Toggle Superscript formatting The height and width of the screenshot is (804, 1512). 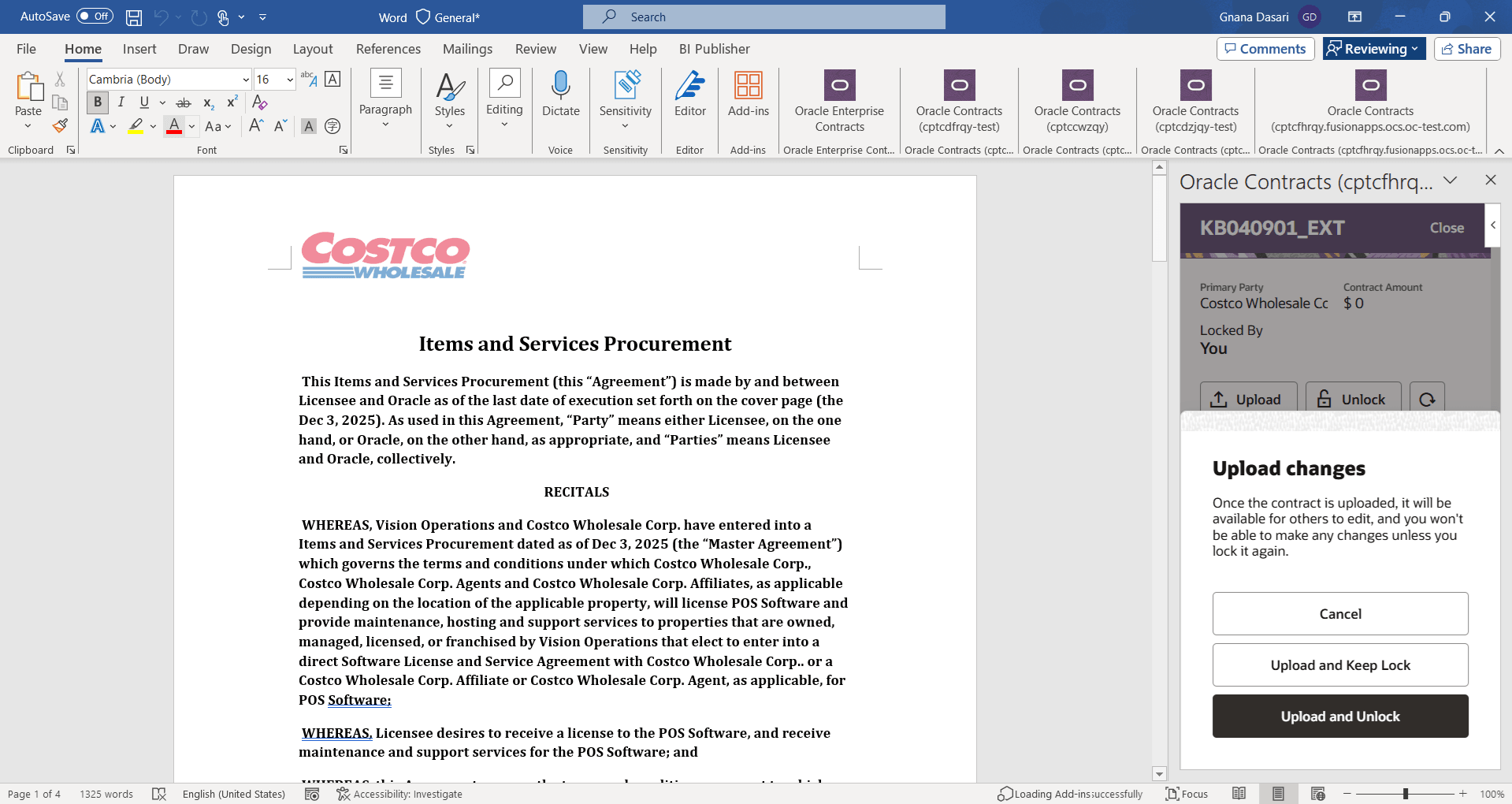[x=232, y=102]
